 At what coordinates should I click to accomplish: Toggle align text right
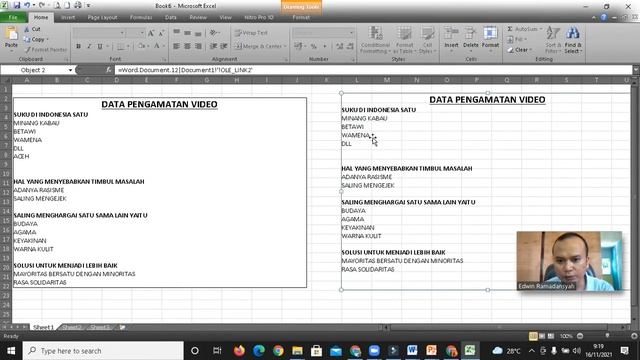[x=198, y=46]
